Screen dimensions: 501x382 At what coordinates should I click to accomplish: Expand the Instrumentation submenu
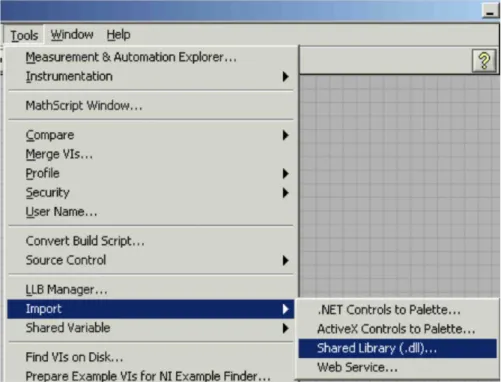[150, 77]
